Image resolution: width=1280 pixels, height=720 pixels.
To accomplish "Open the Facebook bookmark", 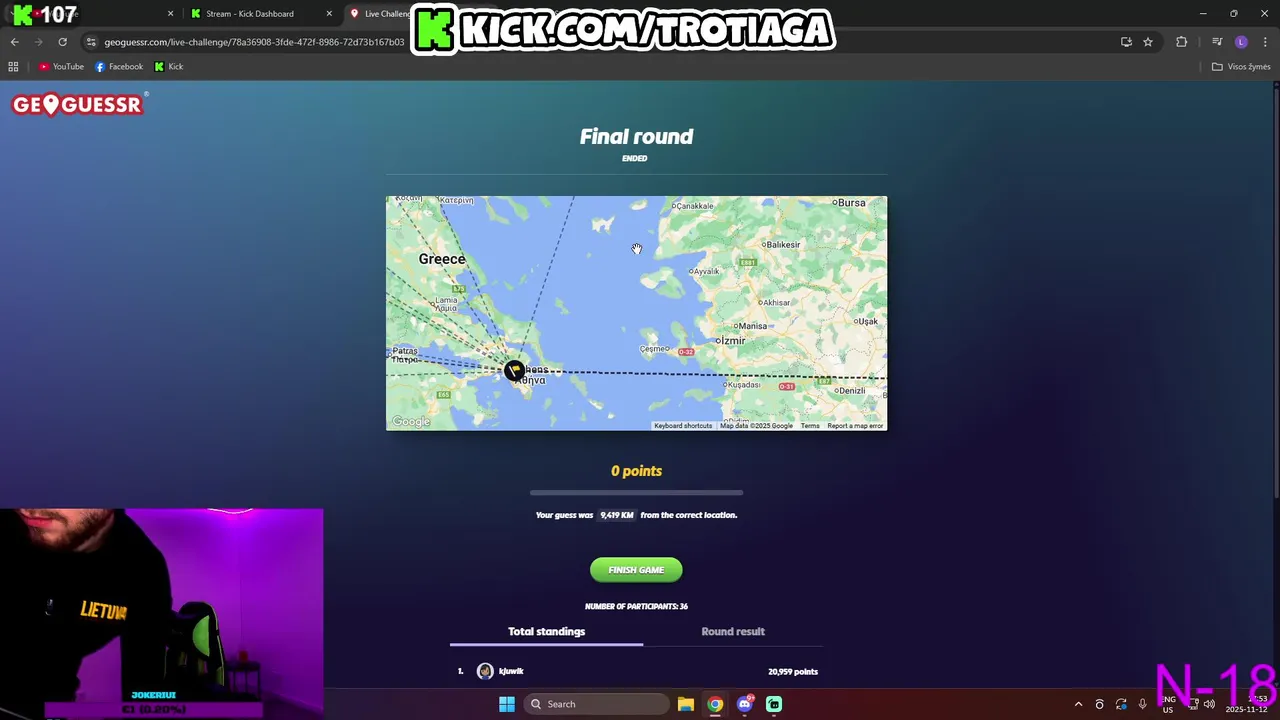I will [119, 67].
